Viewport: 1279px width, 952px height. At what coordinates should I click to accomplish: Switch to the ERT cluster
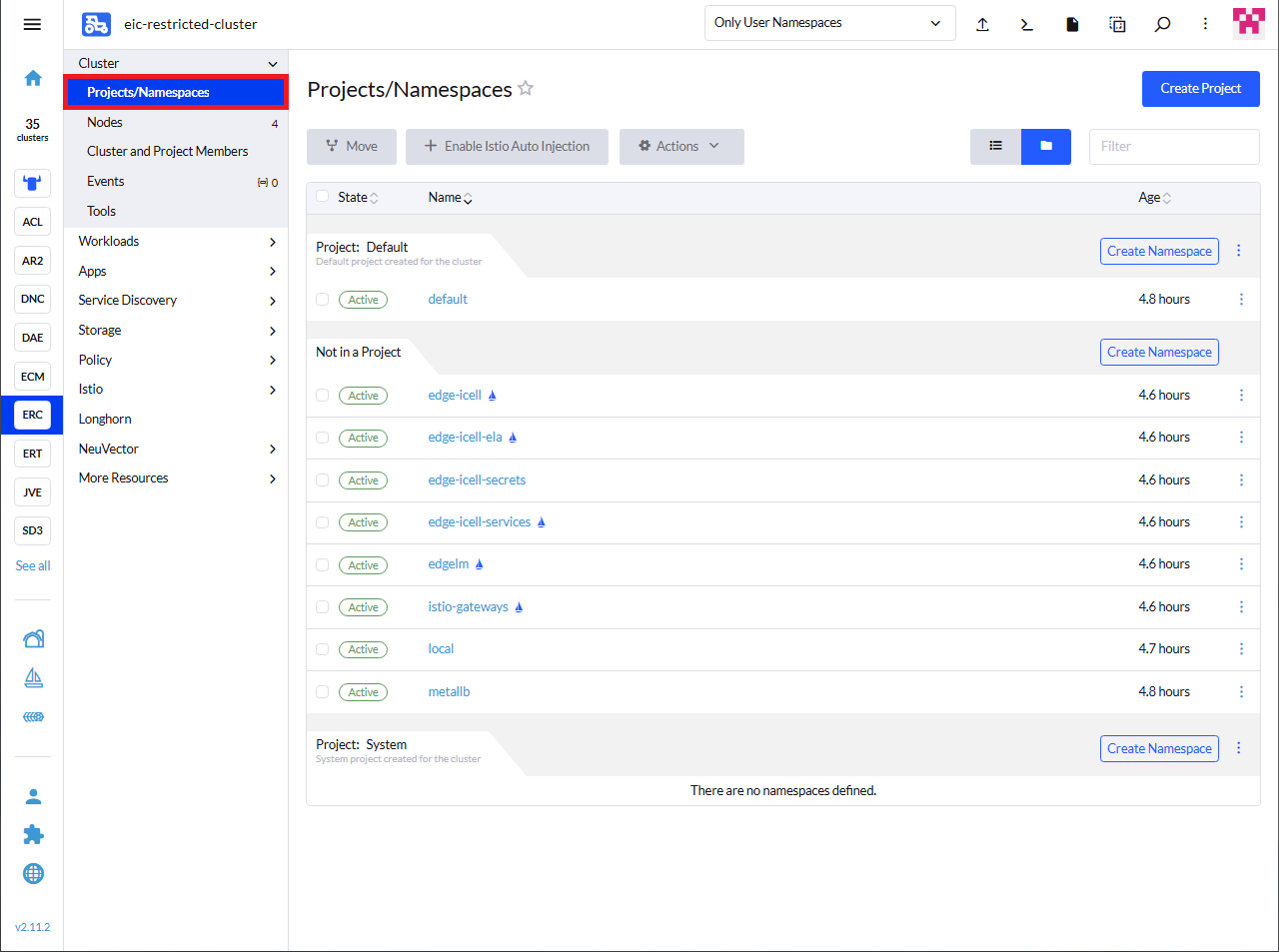click(x=32, y=453)
